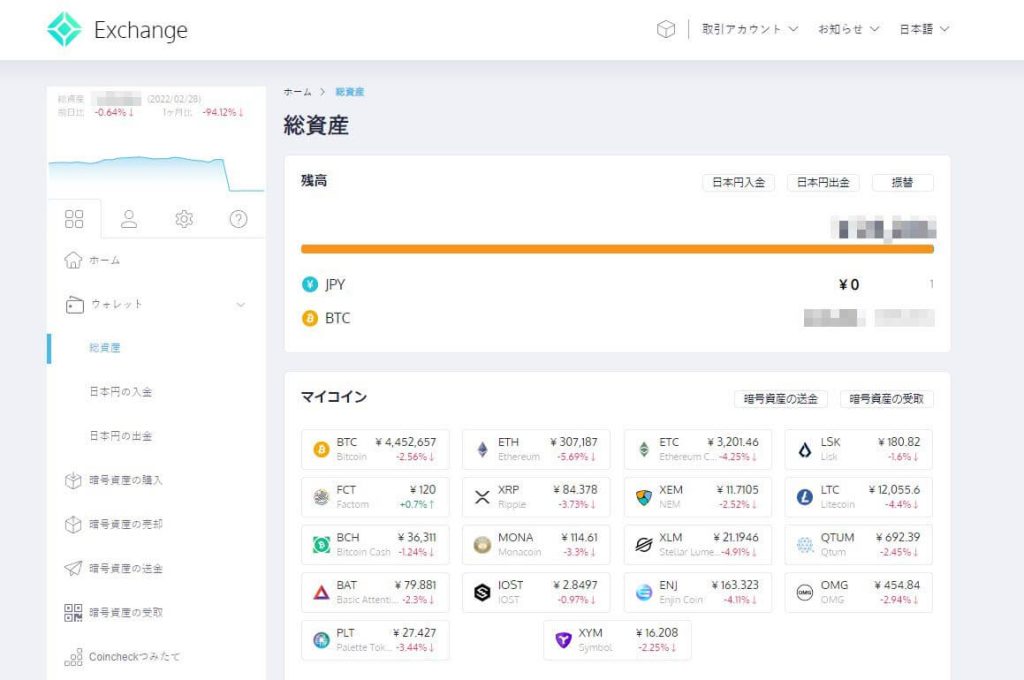Open the 取引アカウント dropdown

(x=750, y=29)
